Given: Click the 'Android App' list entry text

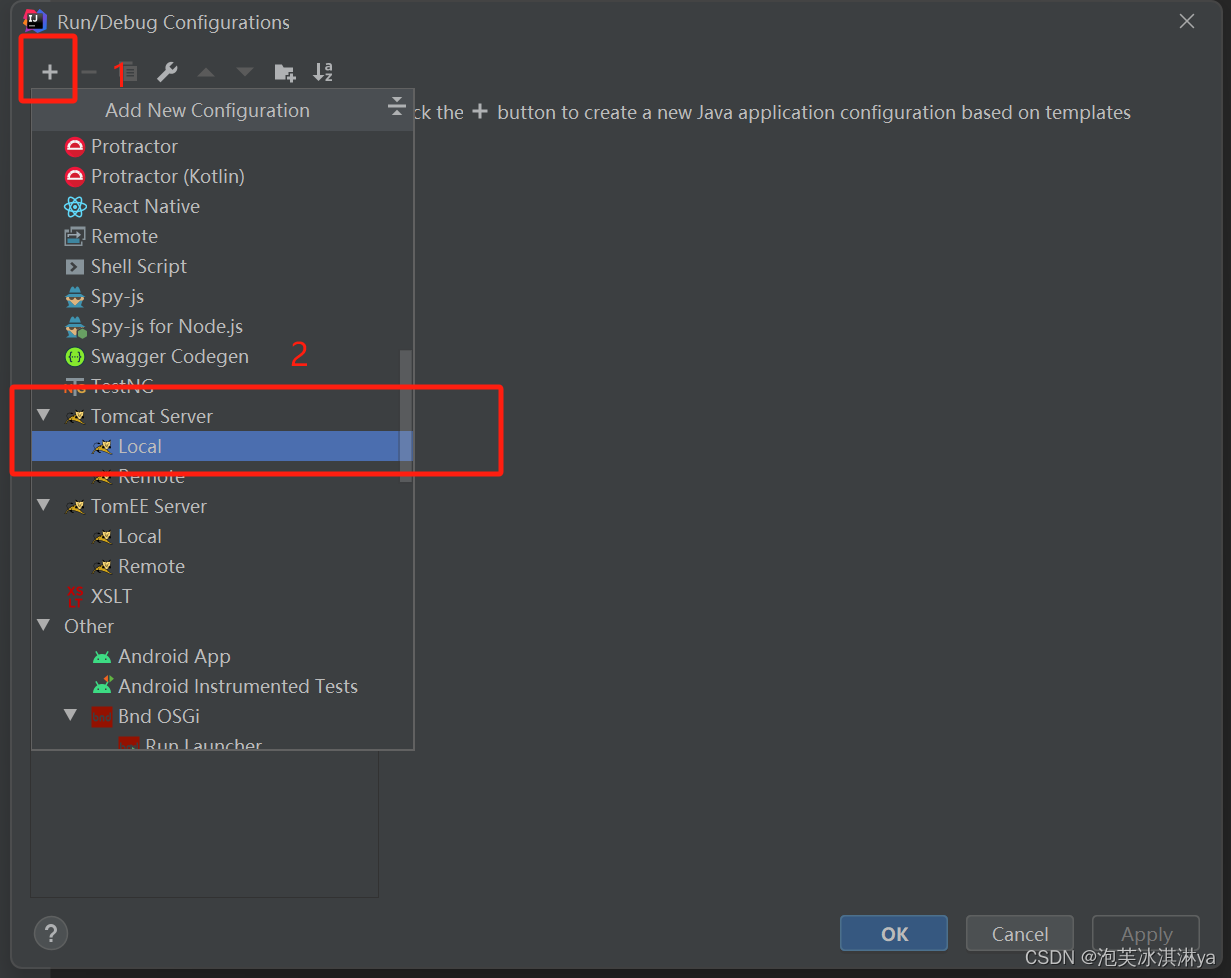Looking at the screenshot, I should click(x=174, y=656).
